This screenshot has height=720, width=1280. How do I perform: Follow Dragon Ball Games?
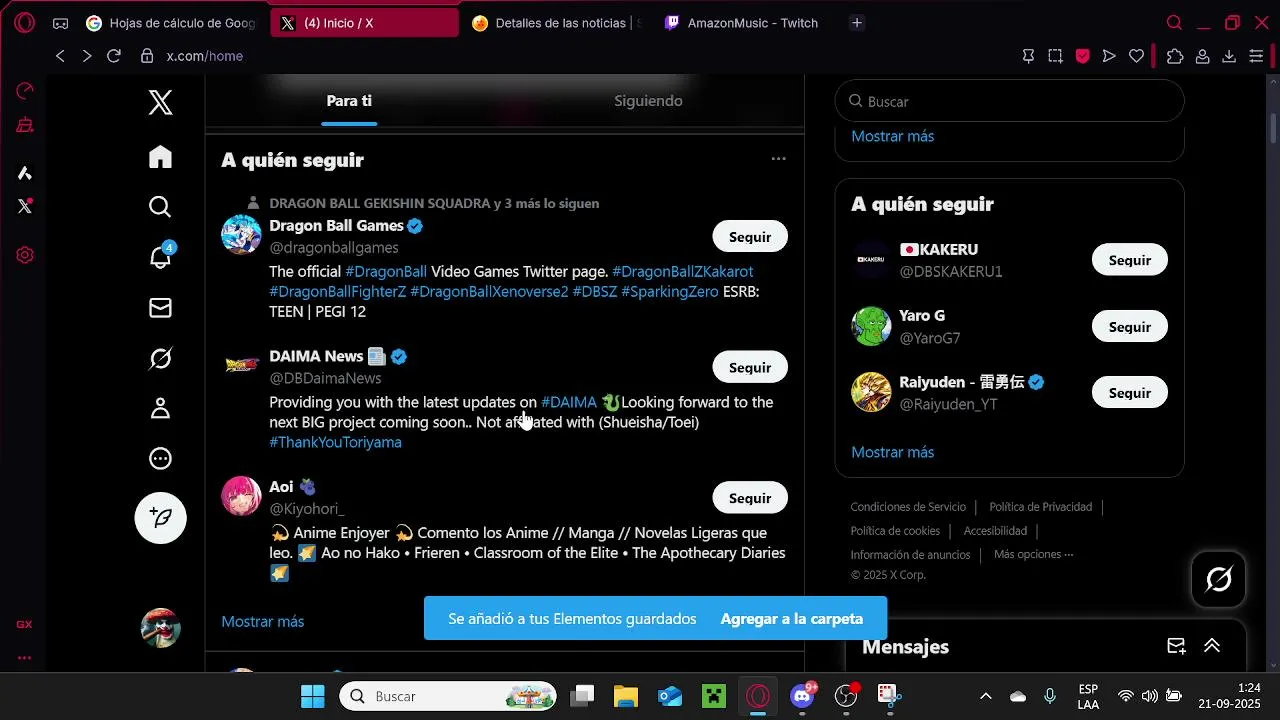click(x=750, y=237)
